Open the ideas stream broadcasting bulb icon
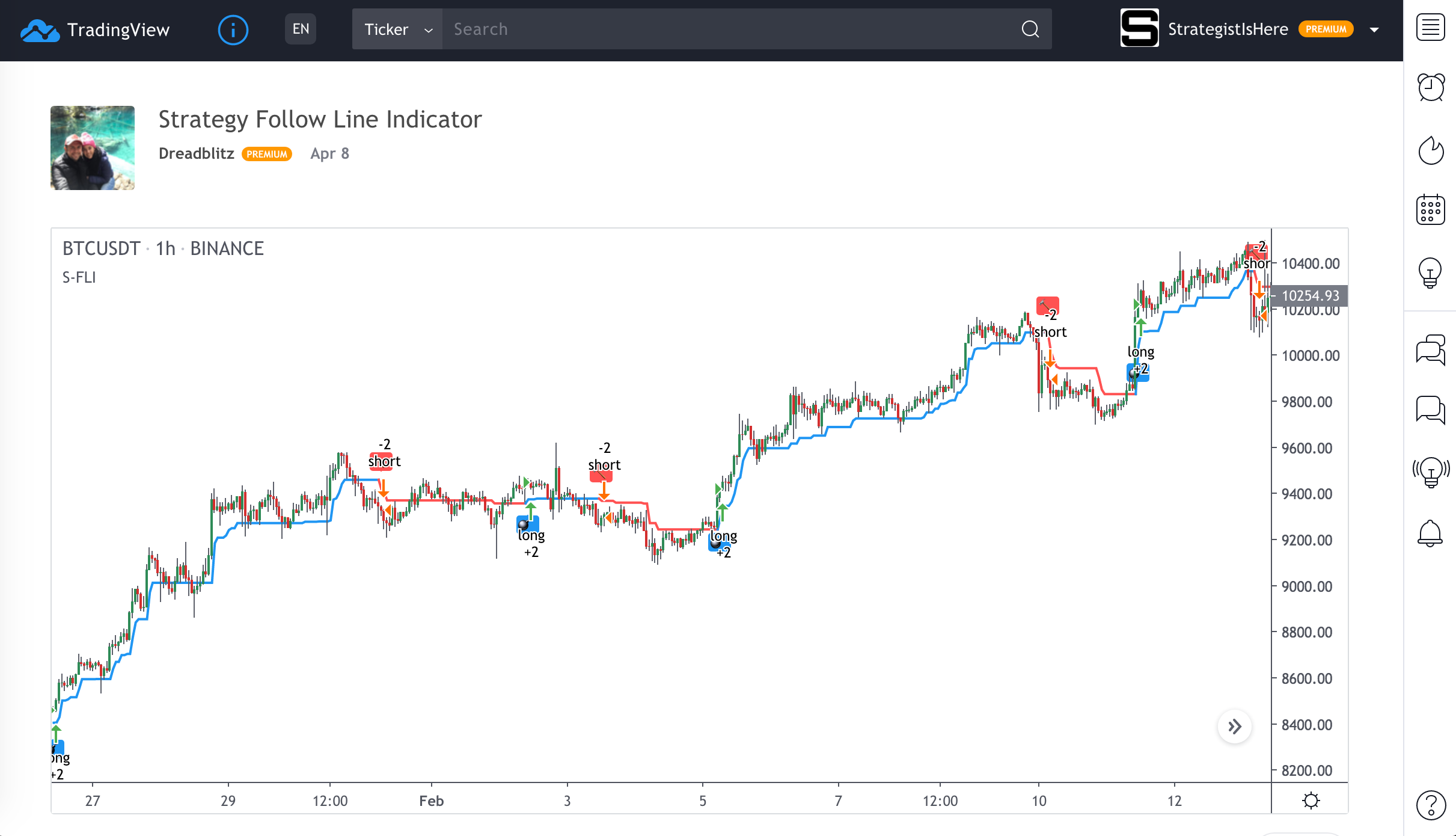The width and height of the screenshot is (1456, 836). [x=1431, y=472]
